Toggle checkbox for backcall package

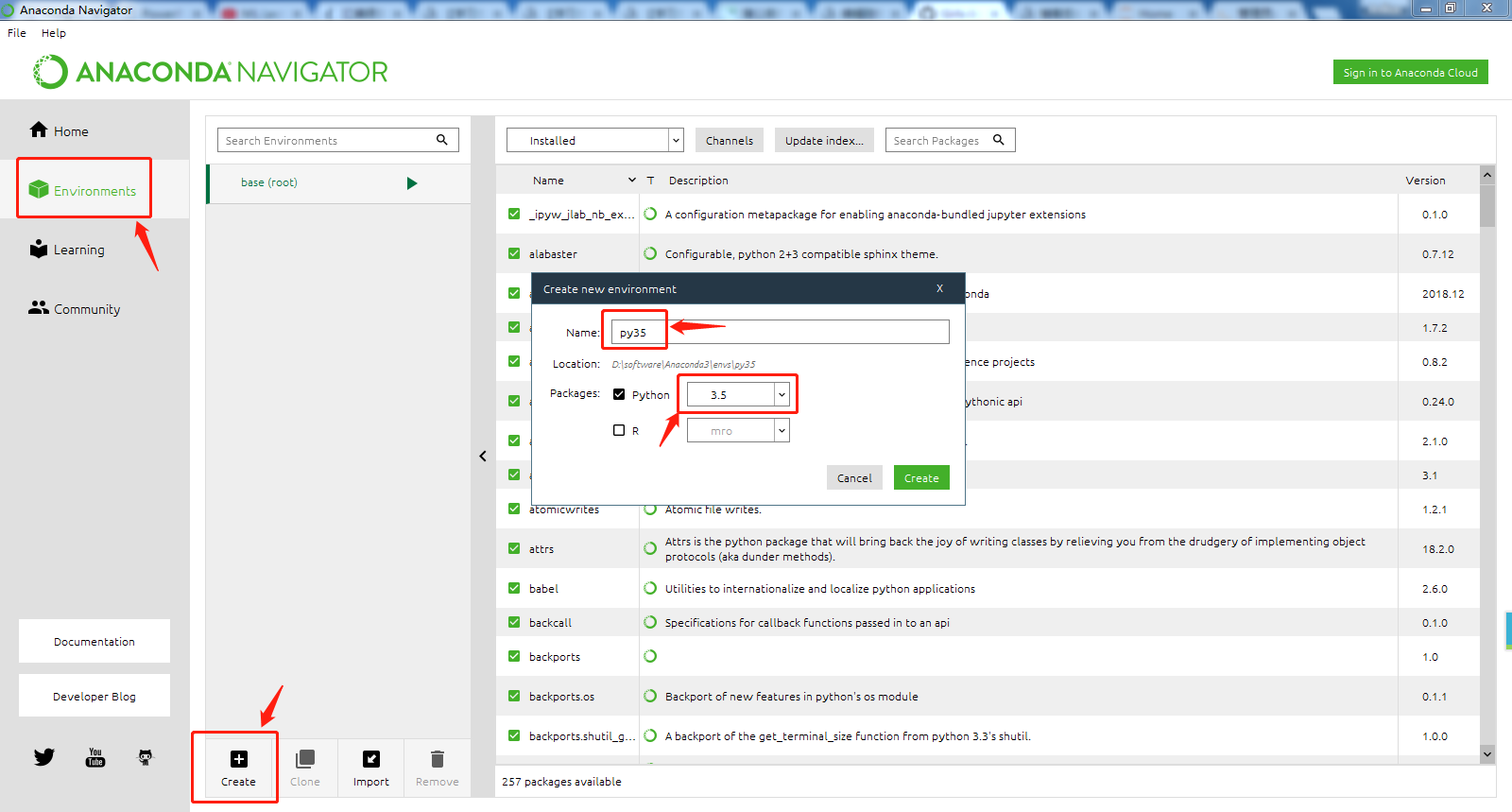click(x=514, y=622)
